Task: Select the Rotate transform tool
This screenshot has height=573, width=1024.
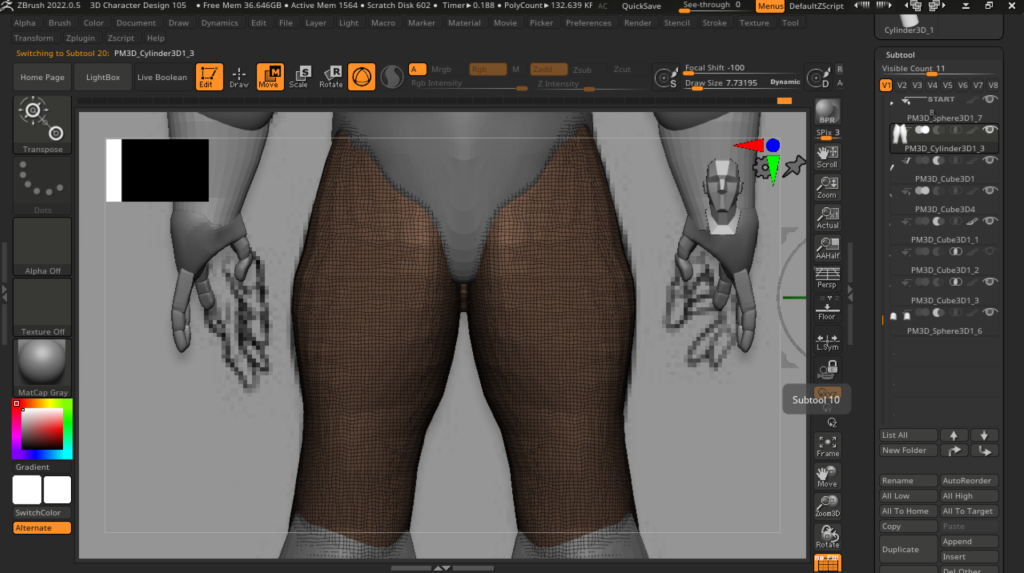Action: 331,77
